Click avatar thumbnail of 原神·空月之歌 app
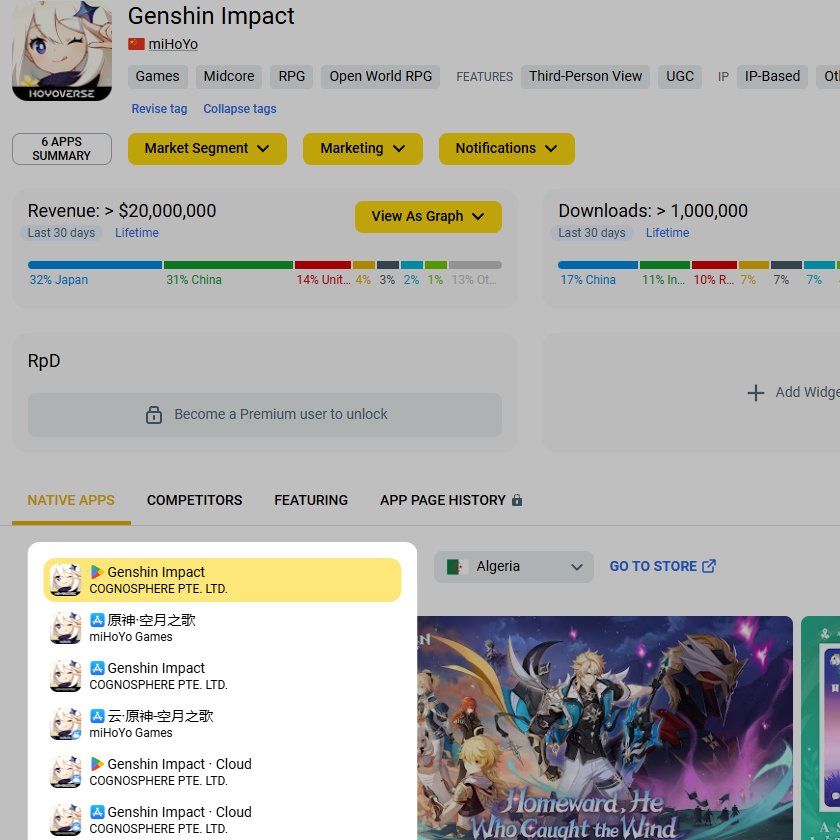The height and width of the screenshot is (840, 840). coord(65,628)
